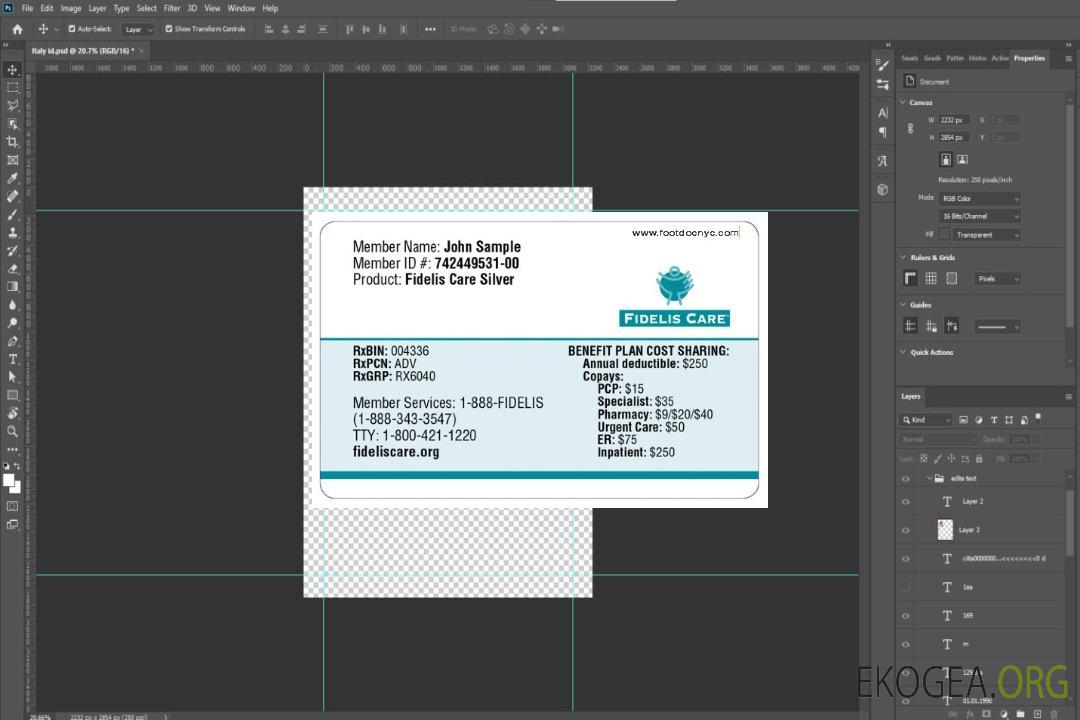Click the canvas height H field
This screenshot has height=720, width=1080.
(x=954, y=138)
